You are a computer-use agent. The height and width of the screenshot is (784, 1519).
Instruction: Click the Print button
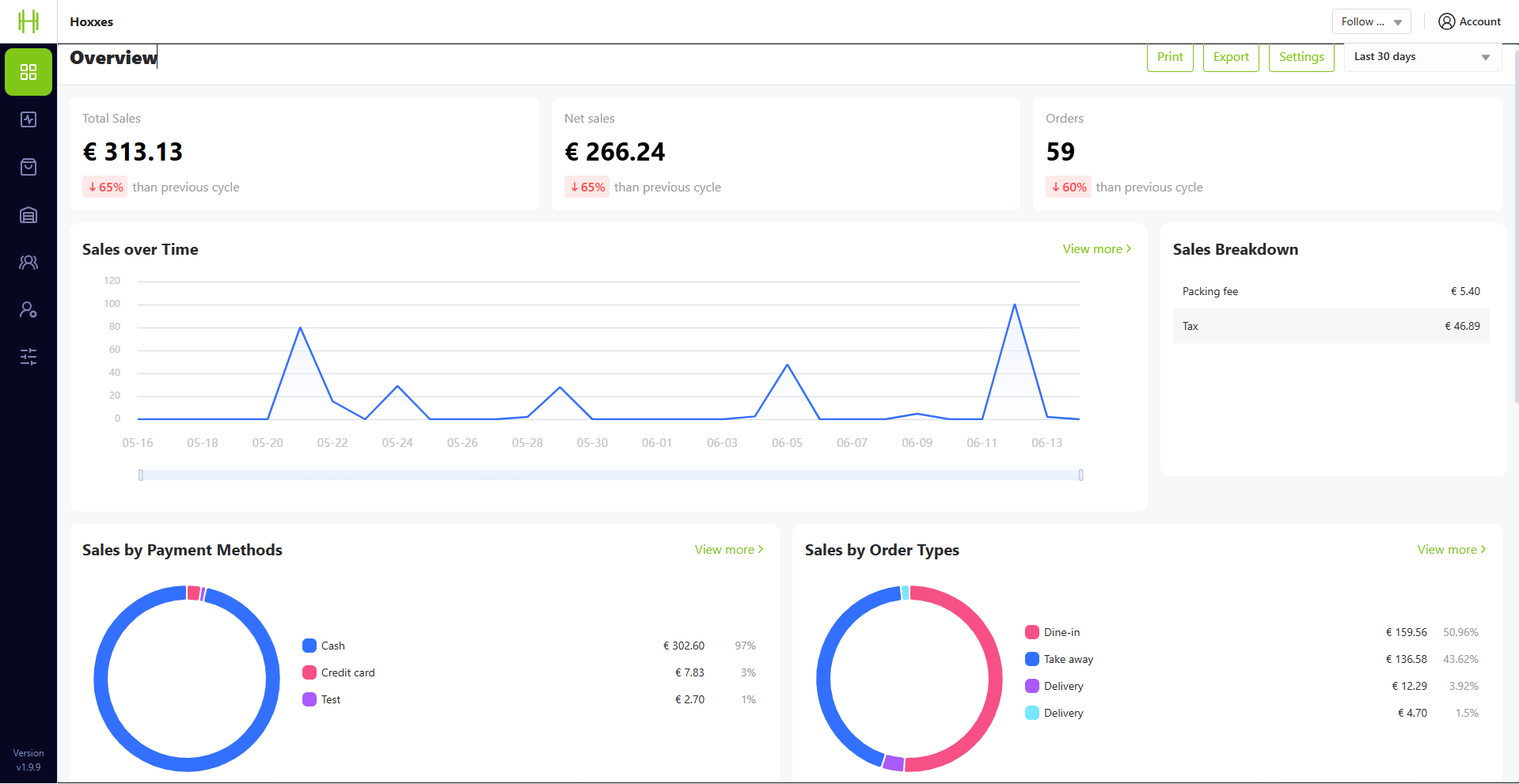[x=1170, y=57]
